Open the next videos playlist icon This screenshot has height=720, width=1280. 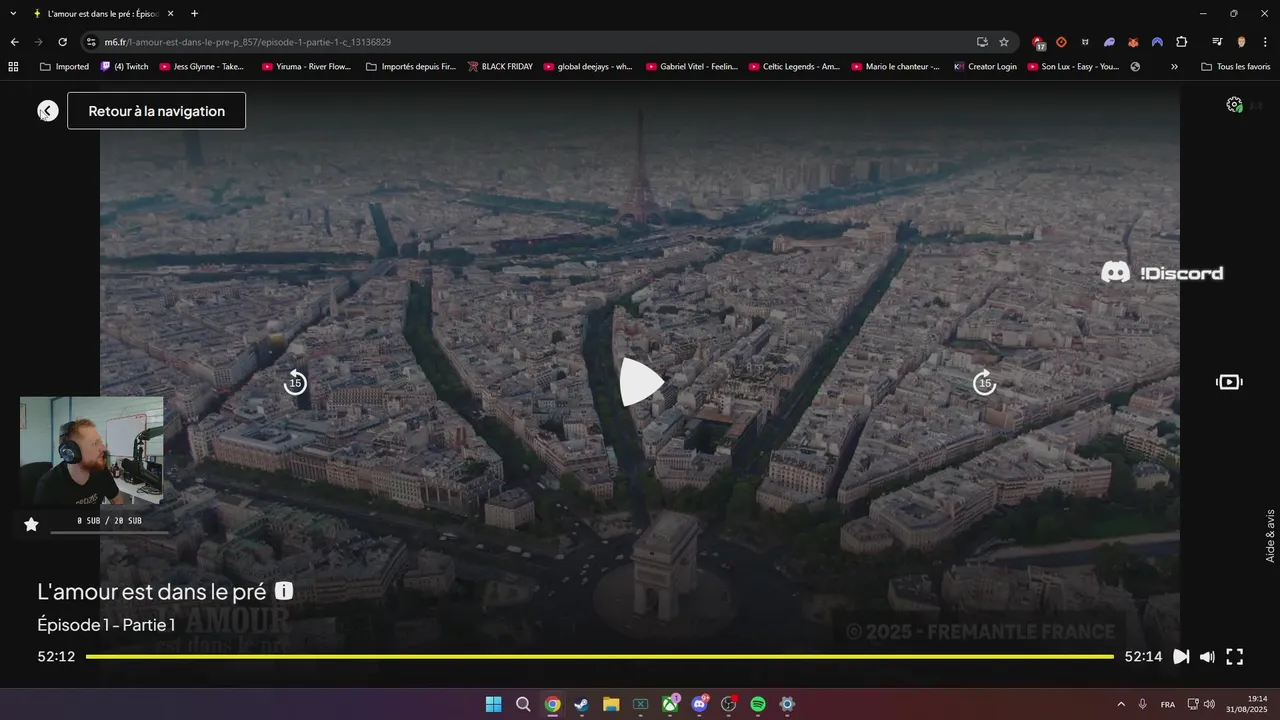pyautogui.click(x=1229, y=382)
